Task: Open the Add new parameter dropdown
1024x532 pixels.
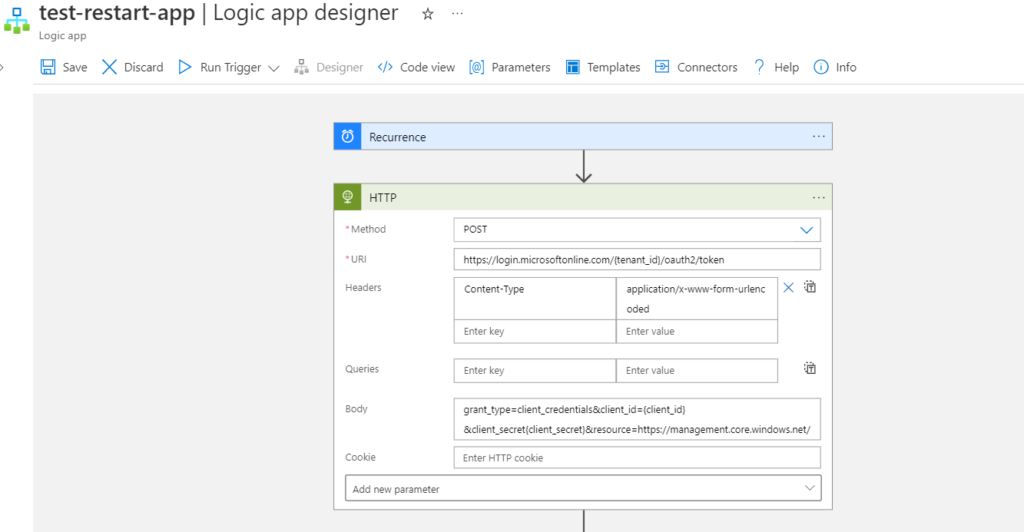Action: (583, 488)
